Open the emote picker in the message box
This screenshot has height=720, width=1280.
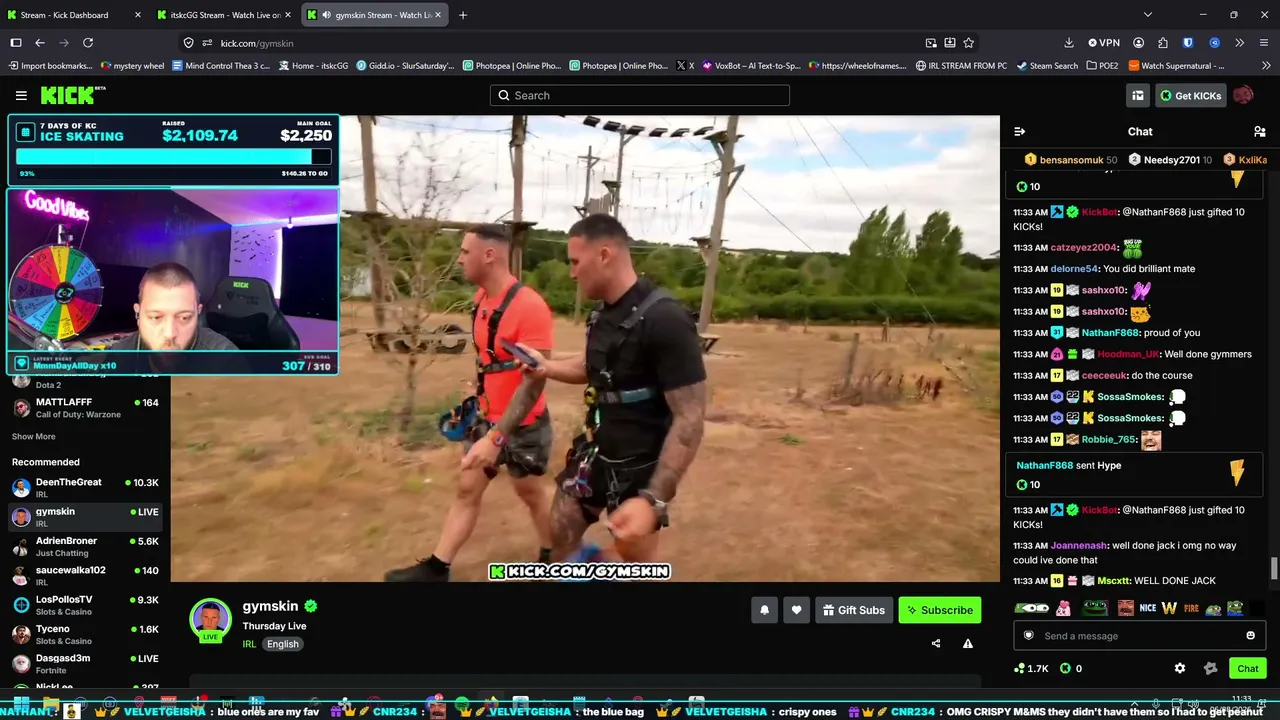point(1250,636)
